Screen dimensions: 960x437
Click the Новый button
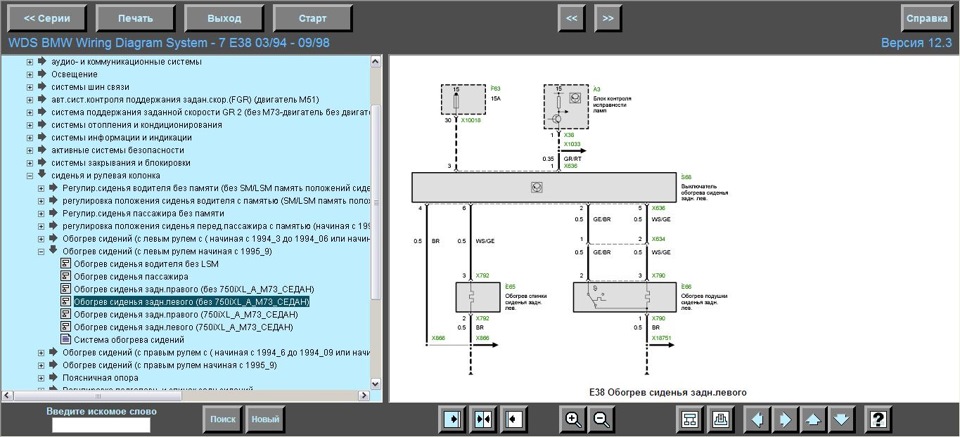(265, 419)
